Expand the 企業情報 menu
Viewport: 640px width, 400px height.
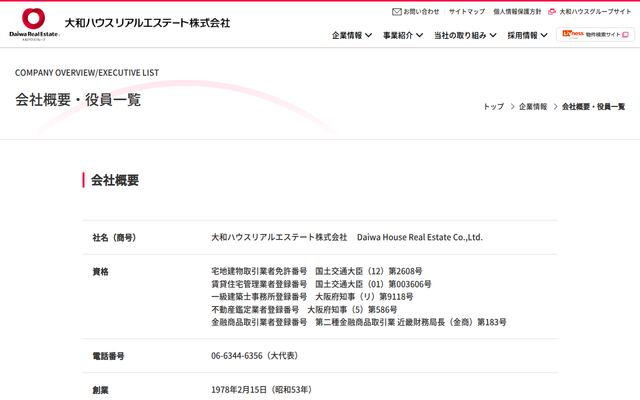click(x=352, y=36)
